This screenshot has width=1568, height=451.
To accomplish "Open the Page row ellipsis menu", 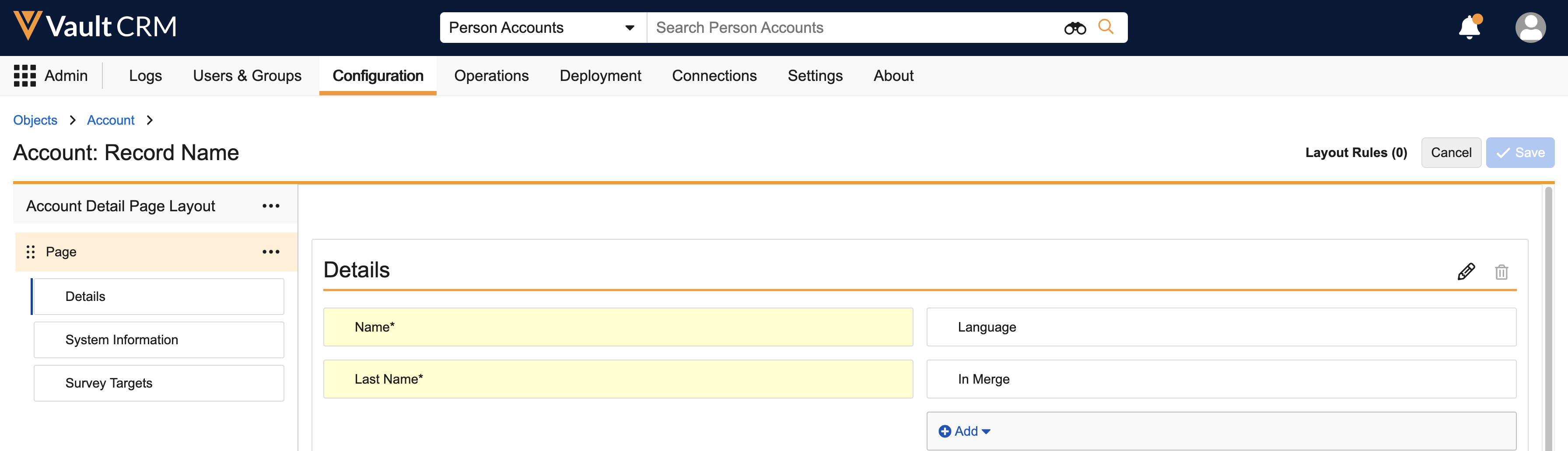I will pyautogui.click(x=271, y=252).
